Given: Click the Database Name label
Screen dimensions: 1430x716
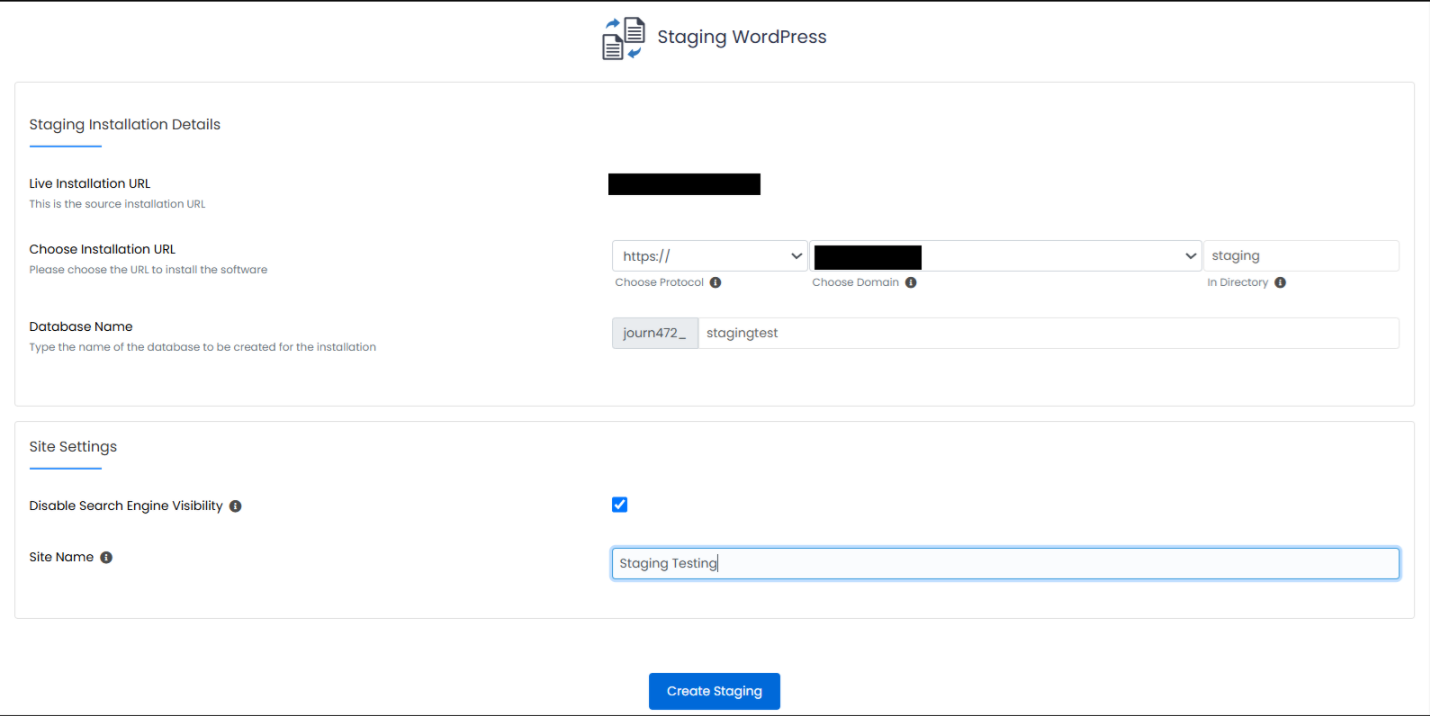Looking at the screenshot, I should coord(81,327).
